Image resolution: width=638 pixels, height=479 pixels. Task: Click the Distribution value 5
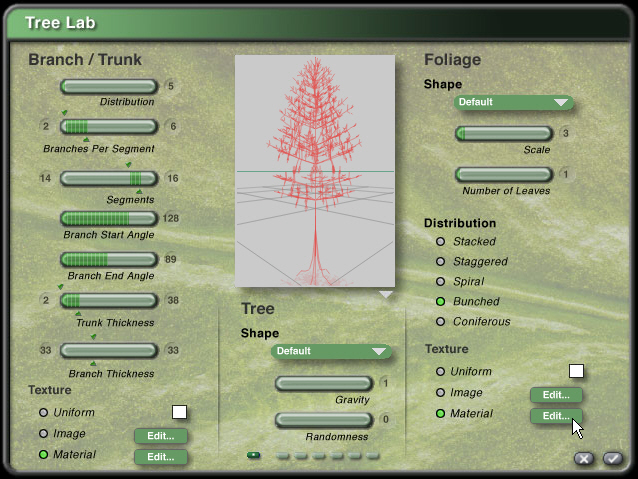[171, 86]
